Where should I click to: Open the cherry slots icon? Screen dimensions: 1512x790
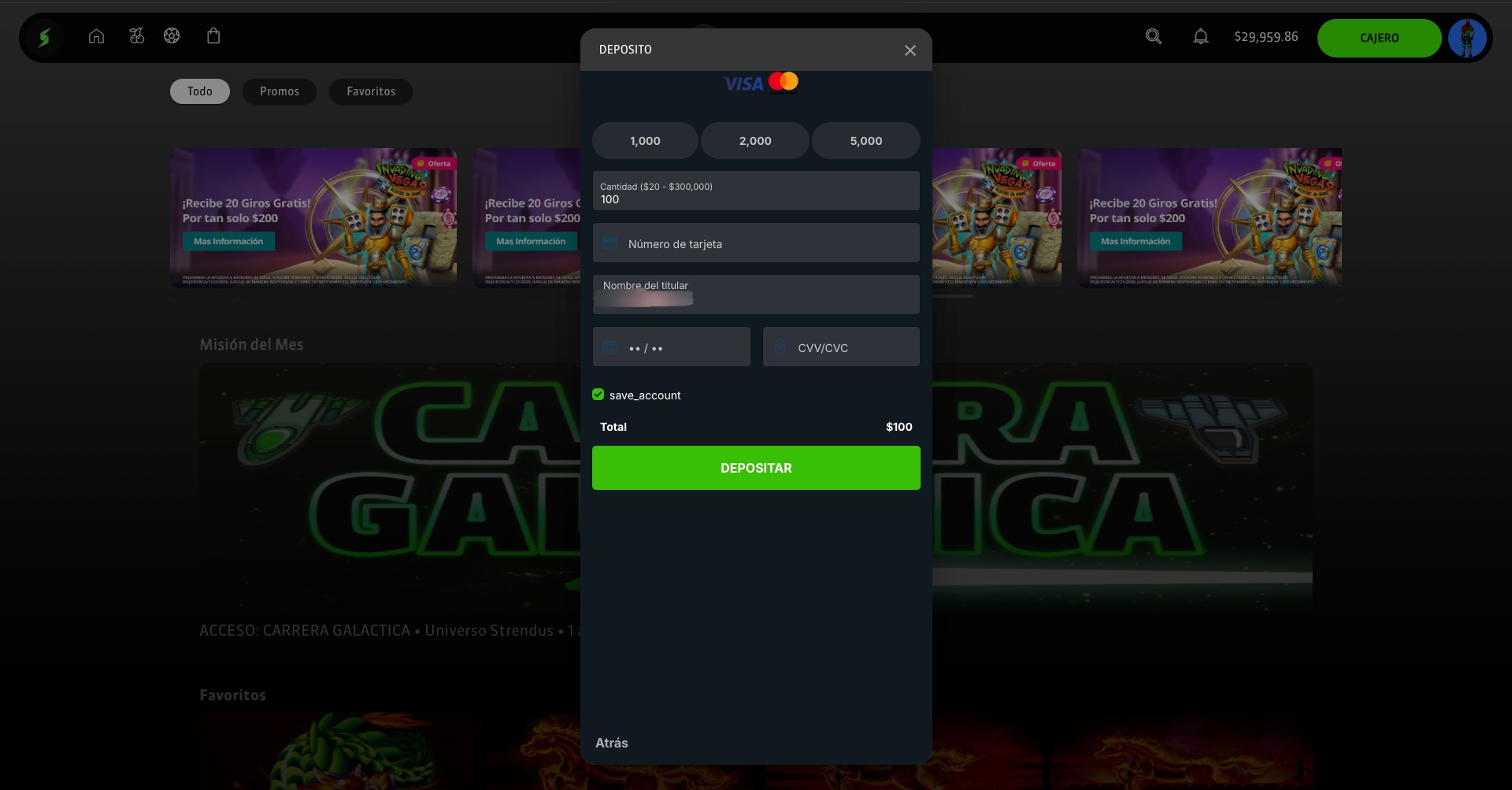point(137,36)
